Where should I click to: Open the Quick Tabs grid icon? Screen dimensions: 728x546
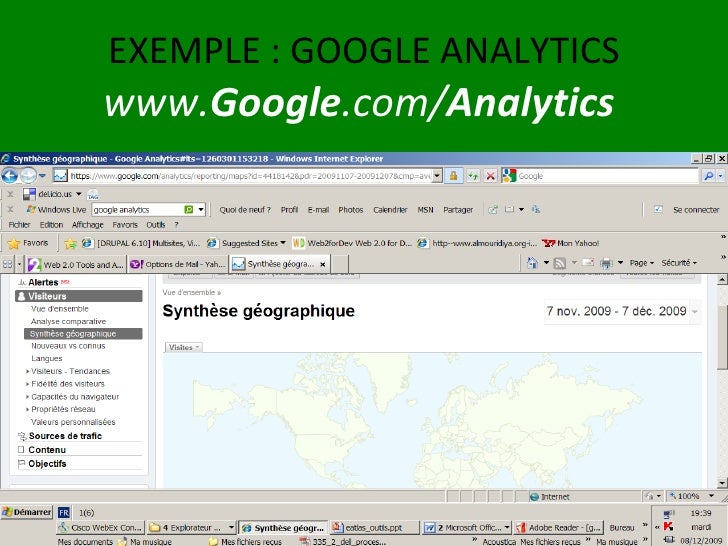click(7, 264)
